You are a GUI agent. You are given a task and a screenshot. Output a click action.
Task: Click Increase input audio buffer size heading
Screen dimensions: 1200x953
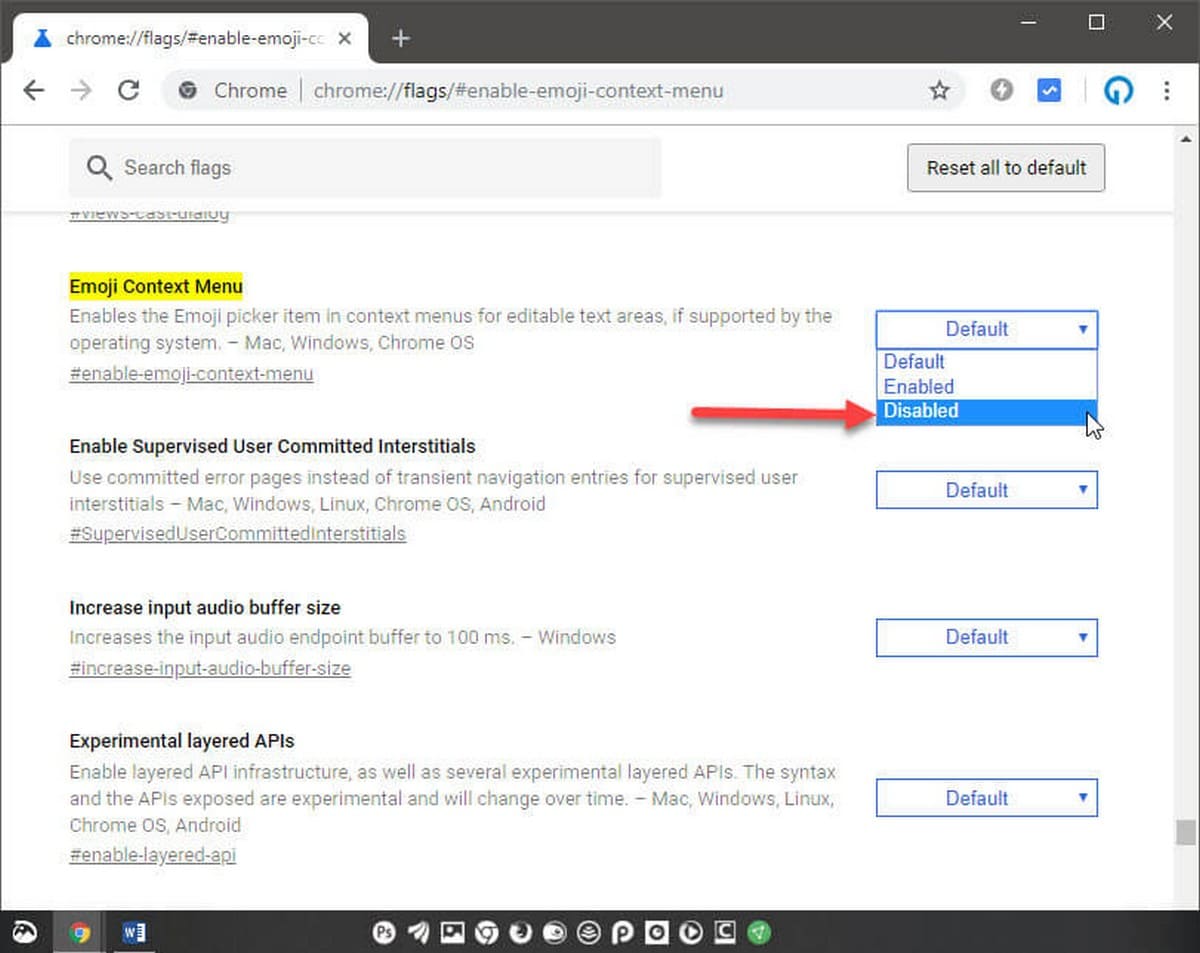pyautogui.click(x=205, y=607)
